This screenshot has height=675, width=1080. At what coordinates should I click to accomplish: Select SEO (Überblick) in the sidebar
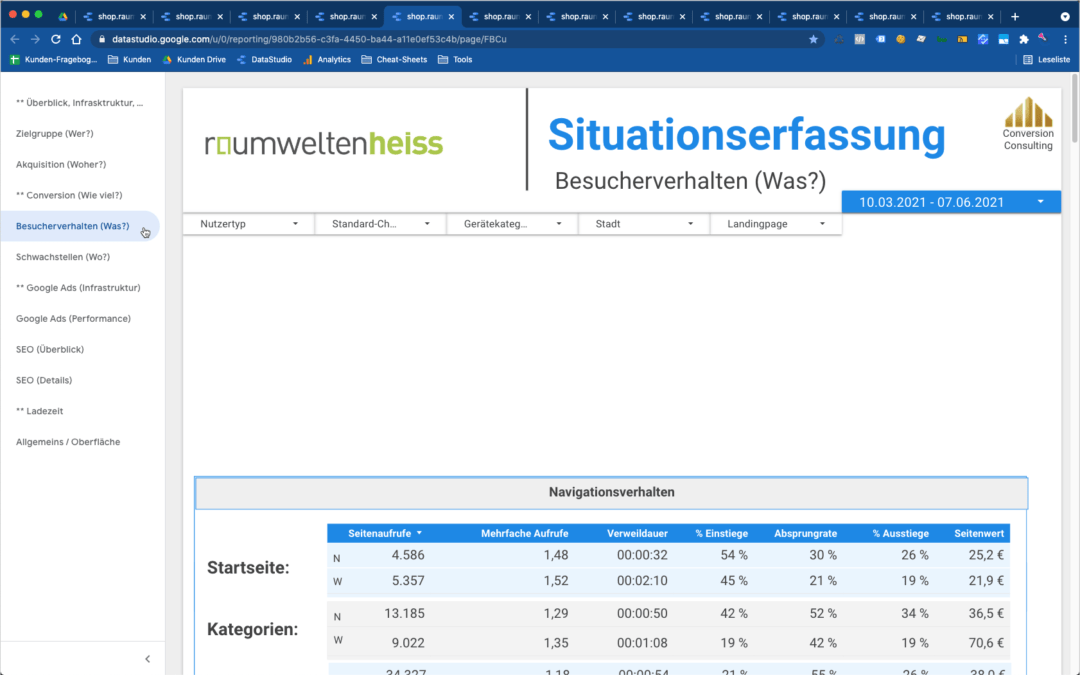[x=49, y=349]
